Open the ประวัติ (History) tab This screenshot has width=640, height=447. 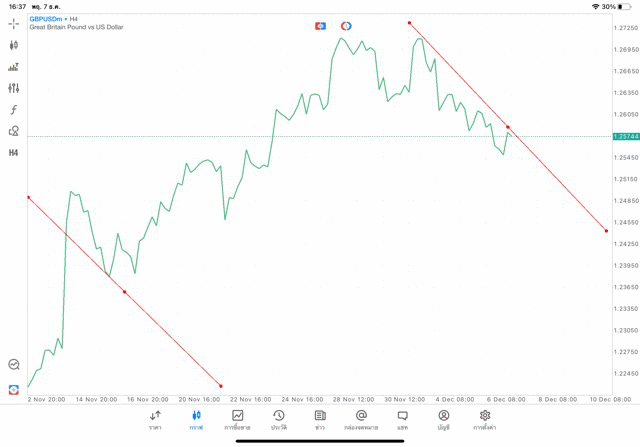tap(278, 419)
